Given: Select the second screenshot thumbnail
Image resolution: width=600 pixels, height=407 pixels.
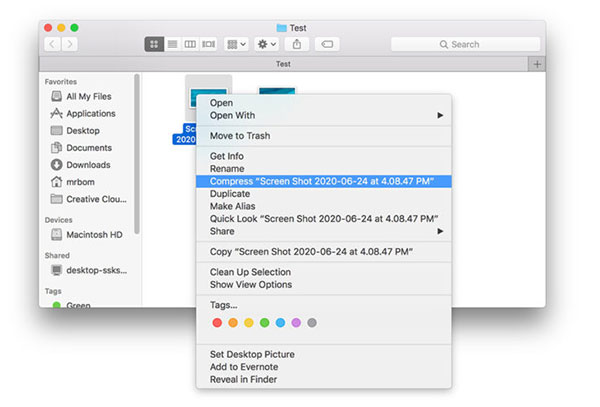Looking at the screenshot, I should [x=277, y=91].
